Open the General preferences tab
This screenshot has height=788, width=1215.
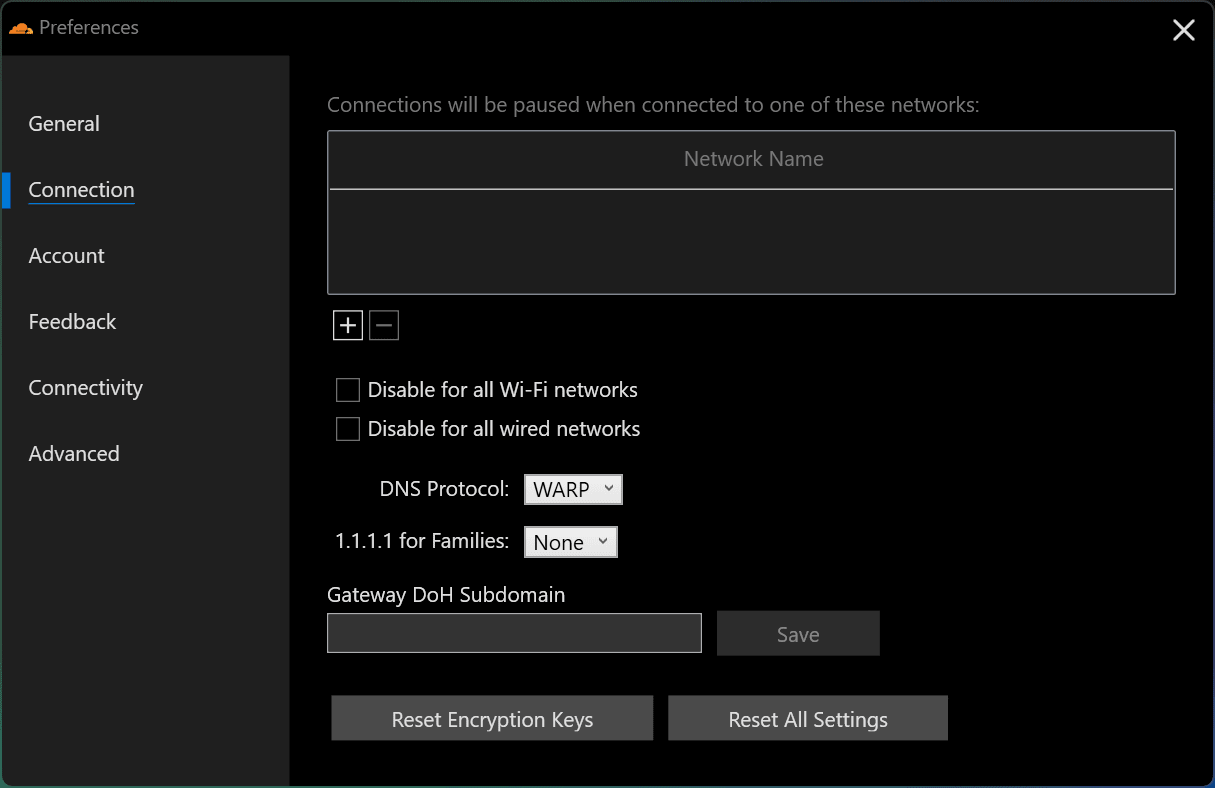64,124
